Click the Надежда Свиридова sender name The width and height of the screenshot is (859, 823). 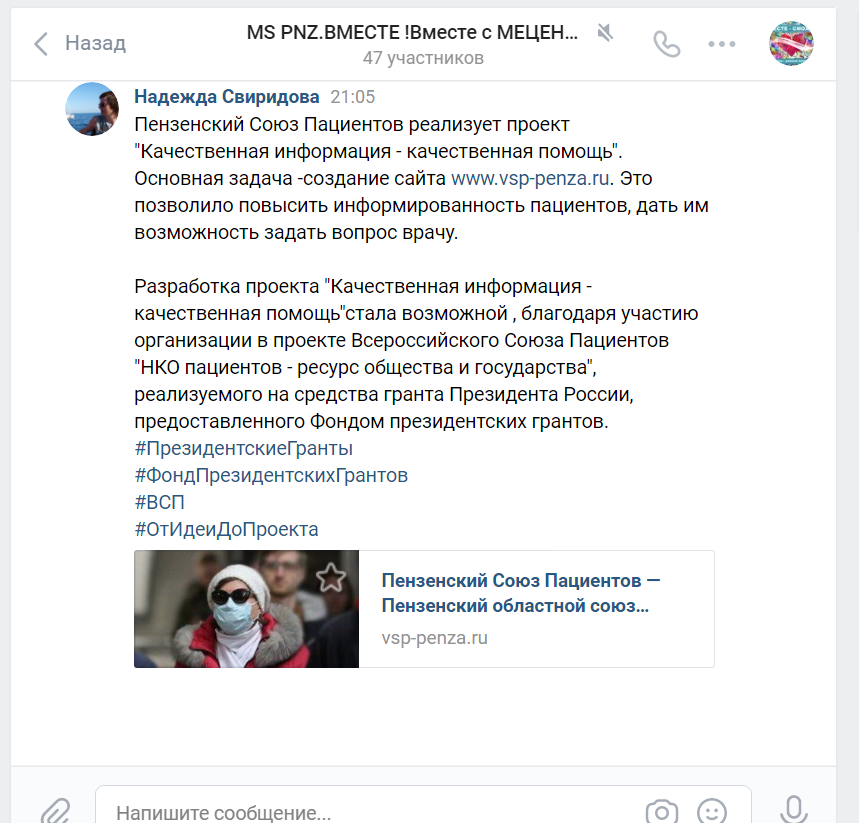point(227,97)
